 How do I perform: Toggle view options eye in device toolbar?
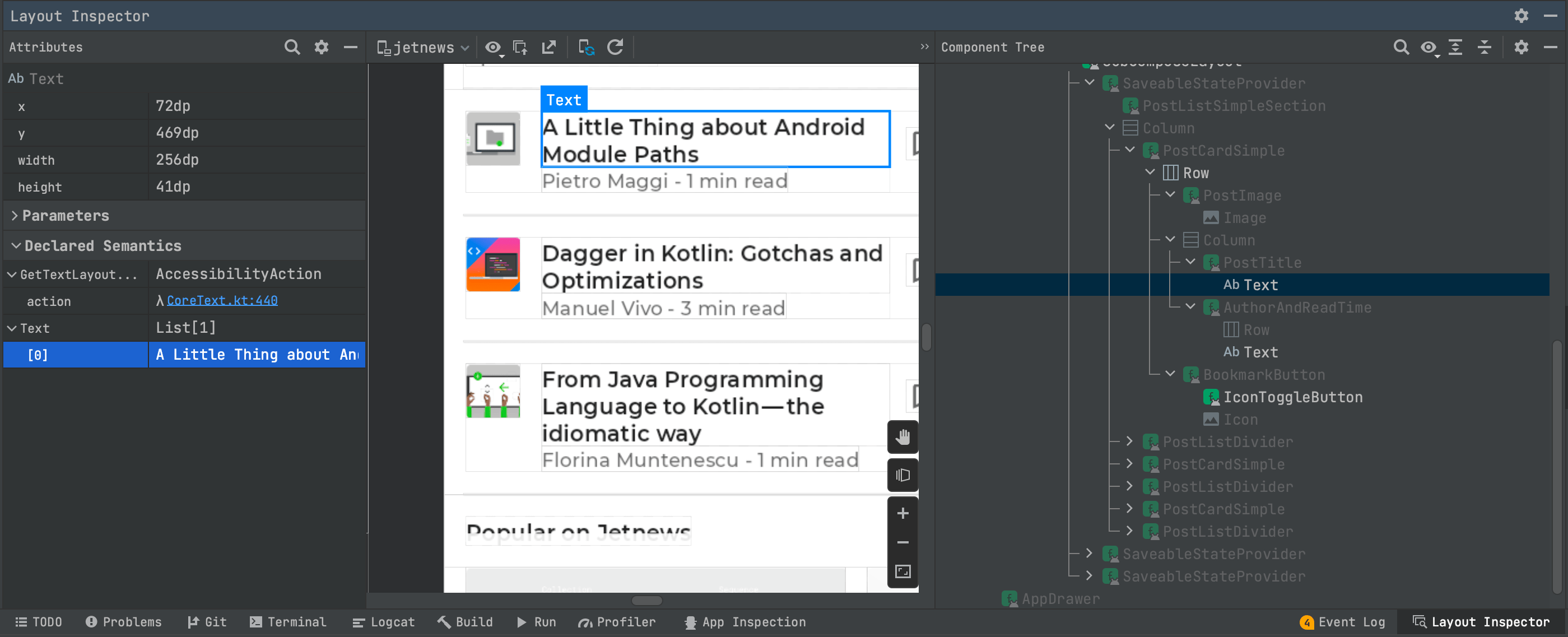(493, 48)
